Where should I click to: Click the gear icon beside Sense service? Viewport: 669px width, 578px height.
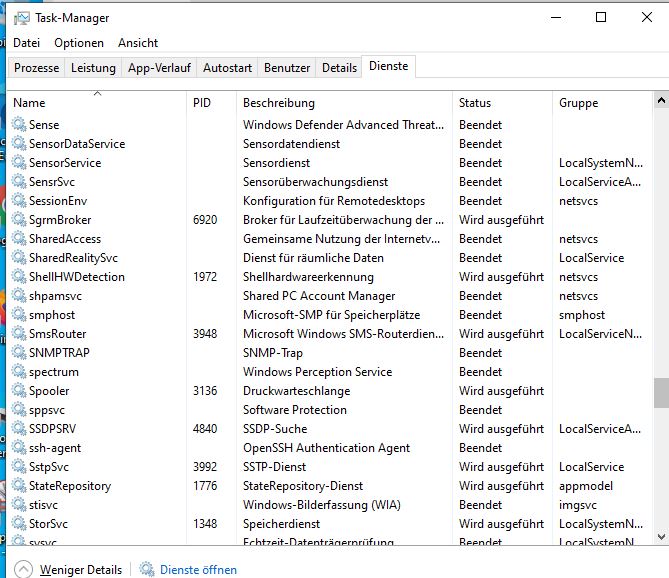[19, 124]
